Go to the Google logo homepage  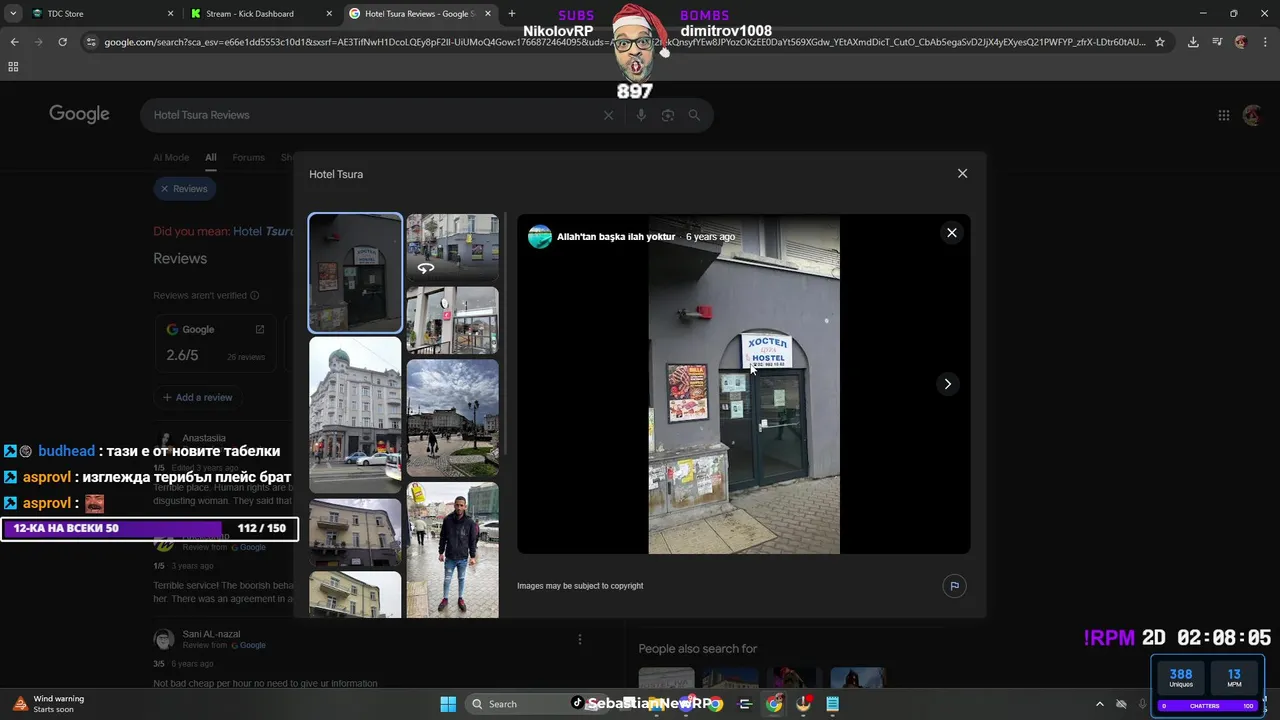[79, 114]
